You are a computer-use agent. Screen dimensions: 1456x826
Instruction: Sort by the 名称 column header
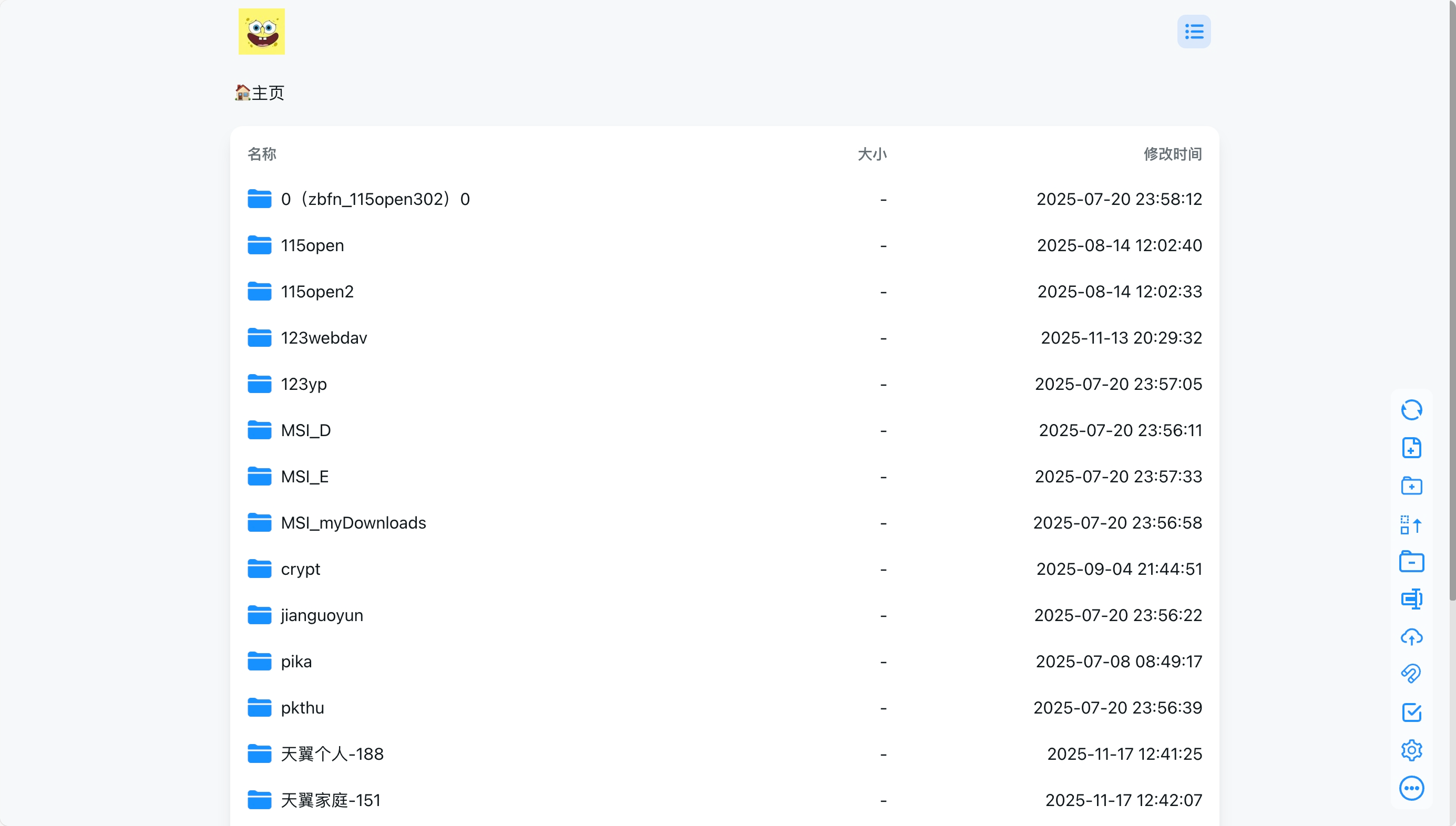[262, 154]
